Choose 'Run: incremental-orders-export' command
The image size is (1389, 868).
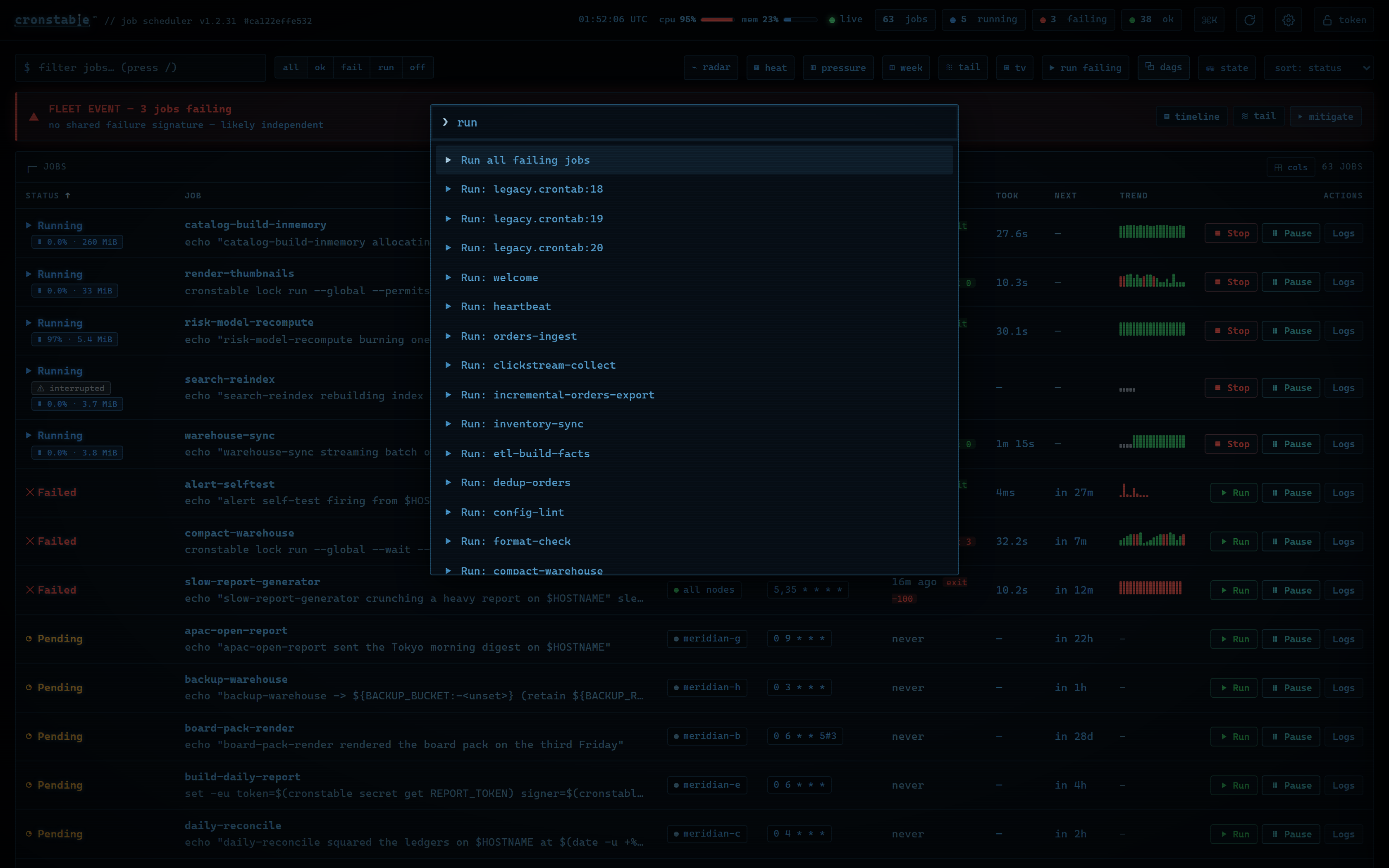[694, 394]
